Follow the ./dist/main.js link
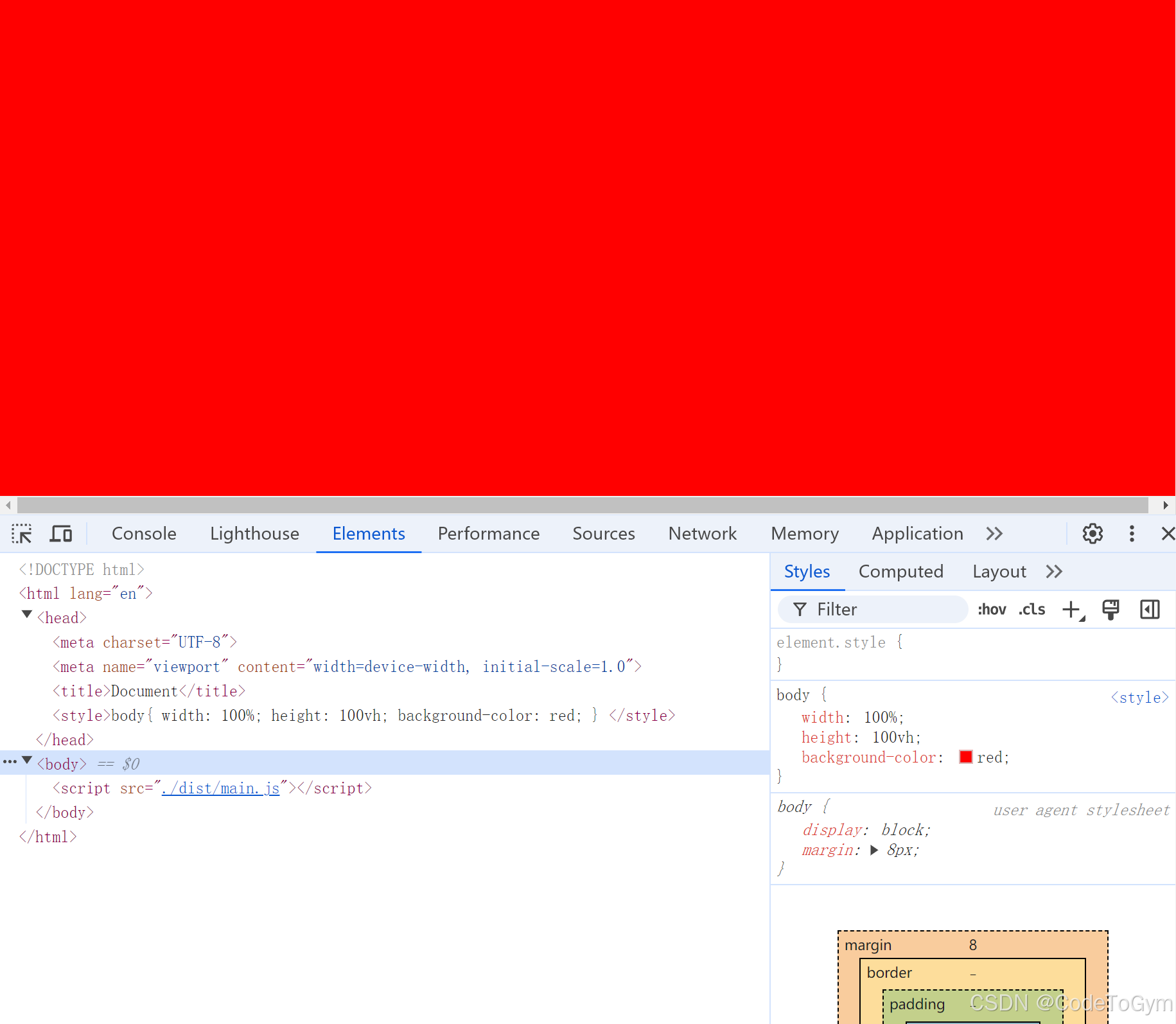The height and width of the screenshot is (1024, 1176). click(x=220, y=788)
